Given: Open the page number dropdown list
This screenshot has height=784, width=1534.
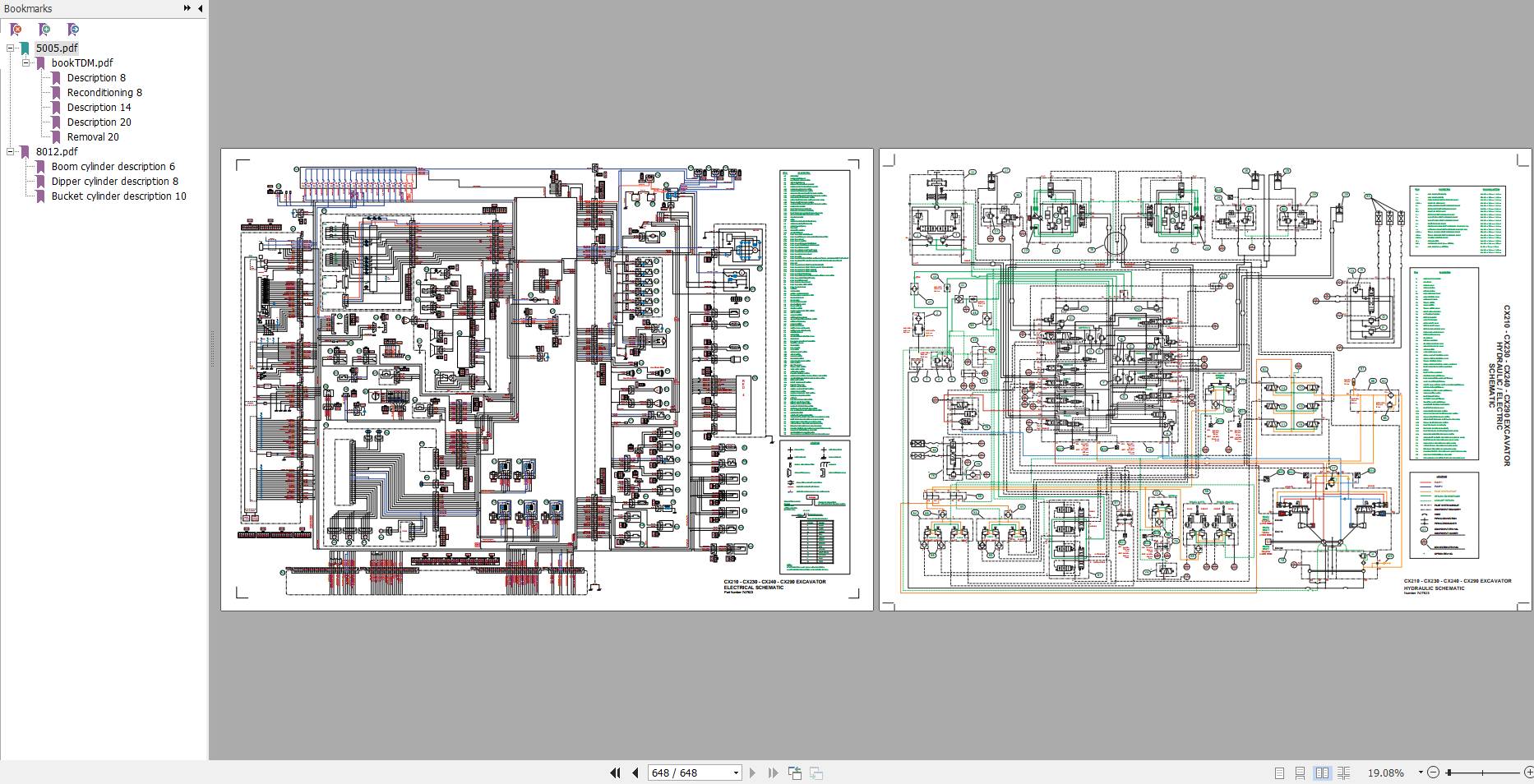Looking at the screenshot, I should [736, 772].
